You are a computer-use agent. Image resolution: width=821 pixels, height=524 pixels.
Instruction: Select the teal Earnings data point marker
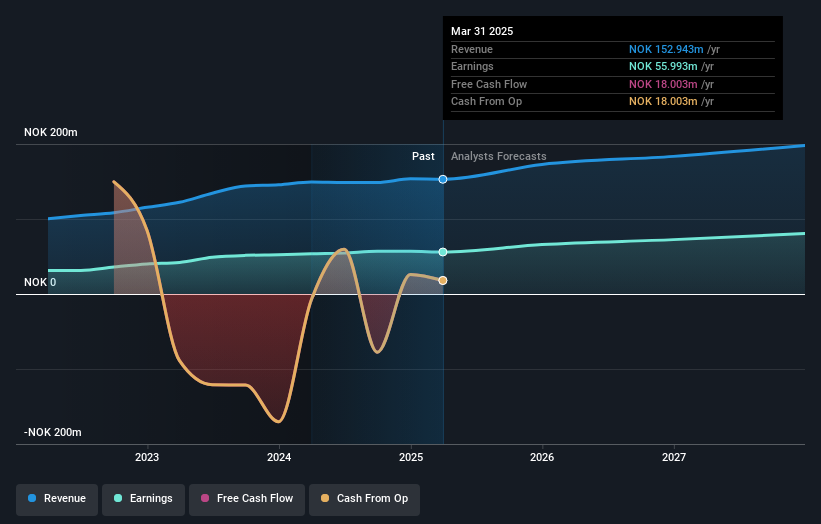coord(443,252)
